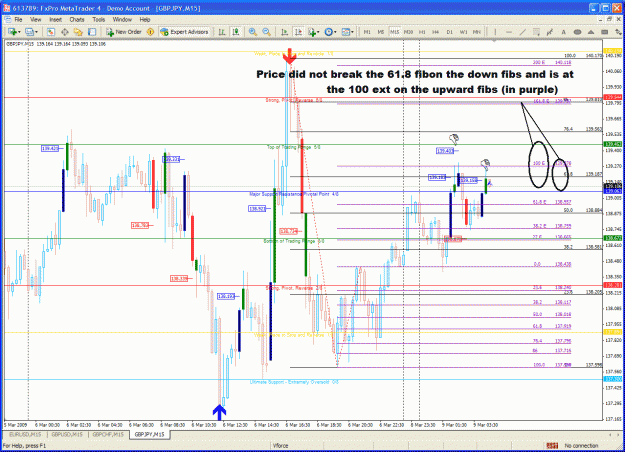This screenshot has height=452, width=625.
Task: Toggle chart auto scroll
Action: pyautogui.click(x=285, y=32)
